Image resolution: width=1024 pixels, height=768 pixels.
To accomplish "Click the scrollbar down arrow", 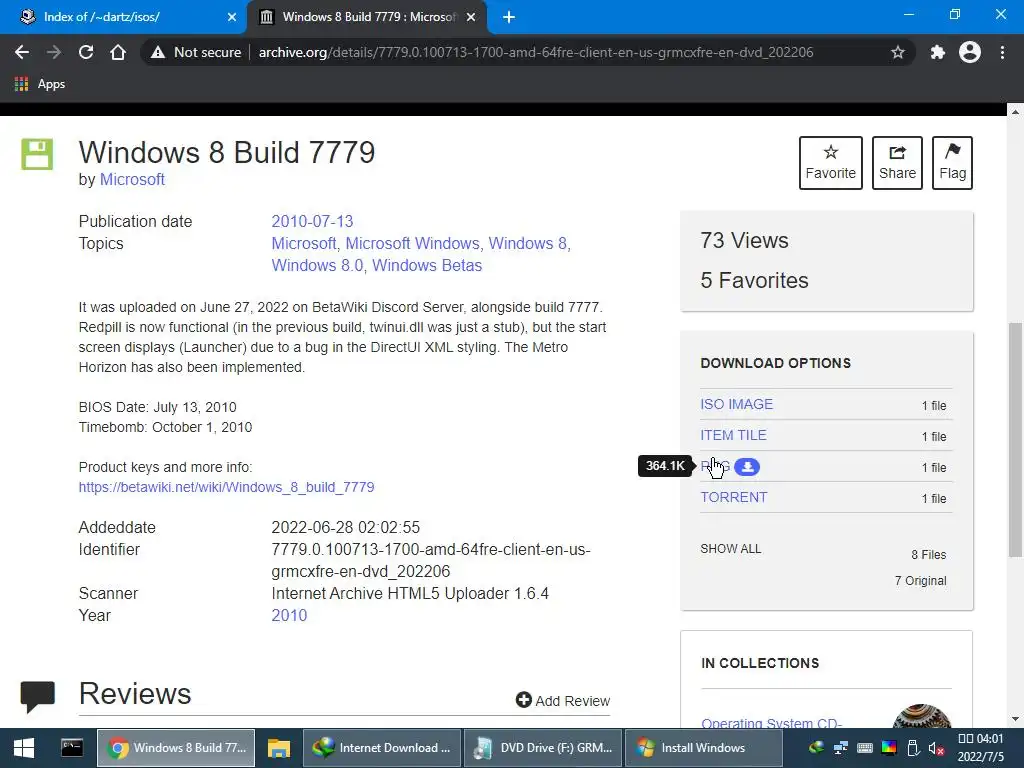I will [x=1015, y=719].
